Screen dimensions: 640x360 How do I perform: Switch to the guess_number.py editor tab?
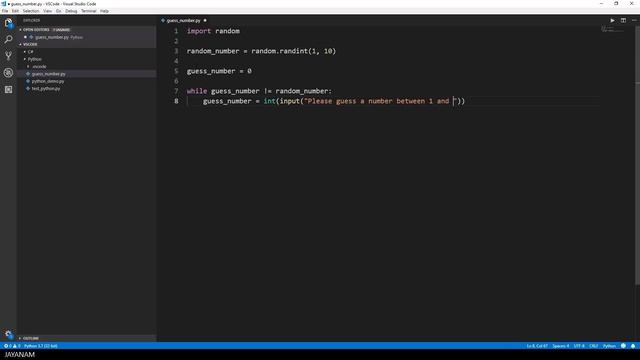coord(184,20)
